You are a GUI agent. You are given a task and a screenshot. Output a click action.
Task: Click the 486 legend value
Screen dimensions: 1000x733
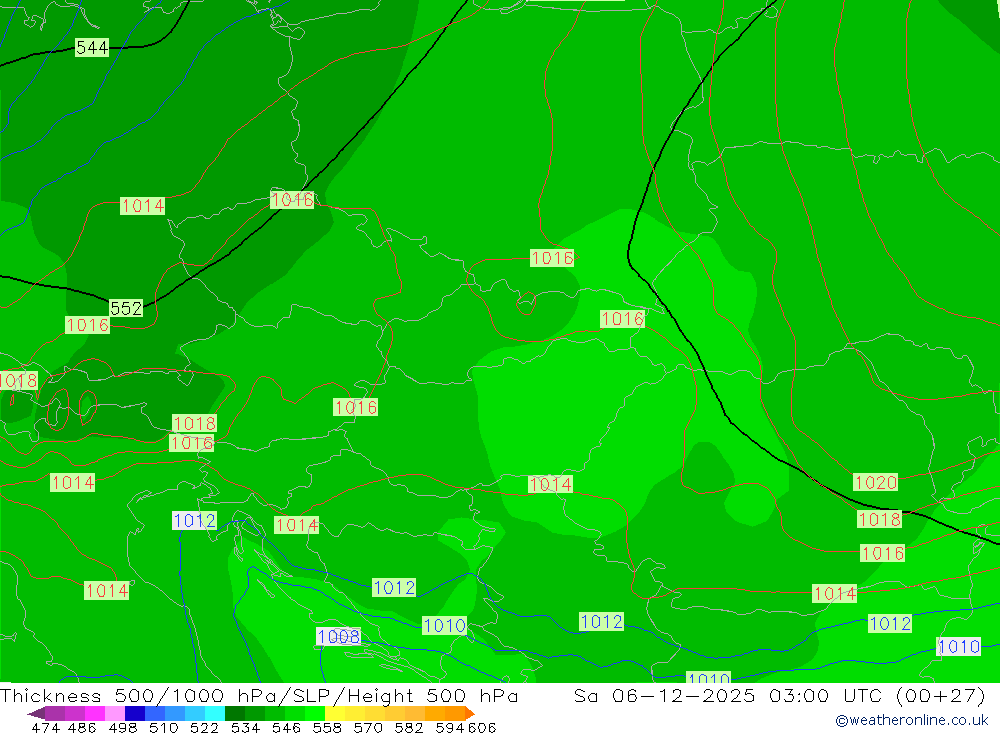[82, 727]
